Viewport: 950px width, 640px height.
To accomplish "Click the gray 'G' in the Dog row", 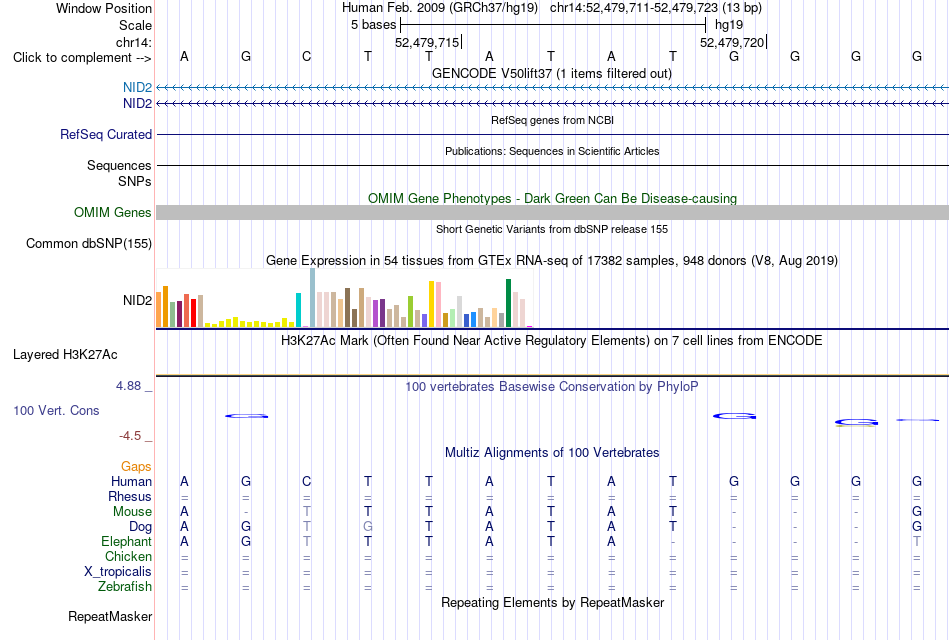I will (368, 527).
